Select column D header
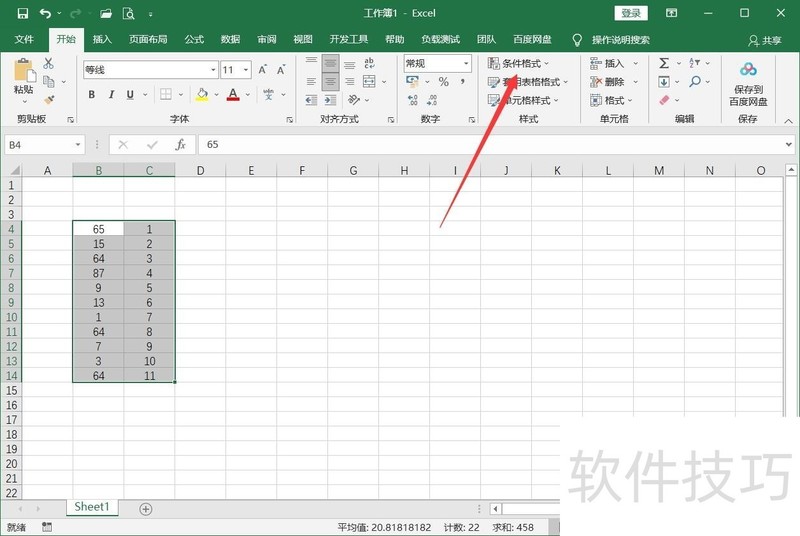Viewport: 800px width, 536px height. tap(200, 170)
